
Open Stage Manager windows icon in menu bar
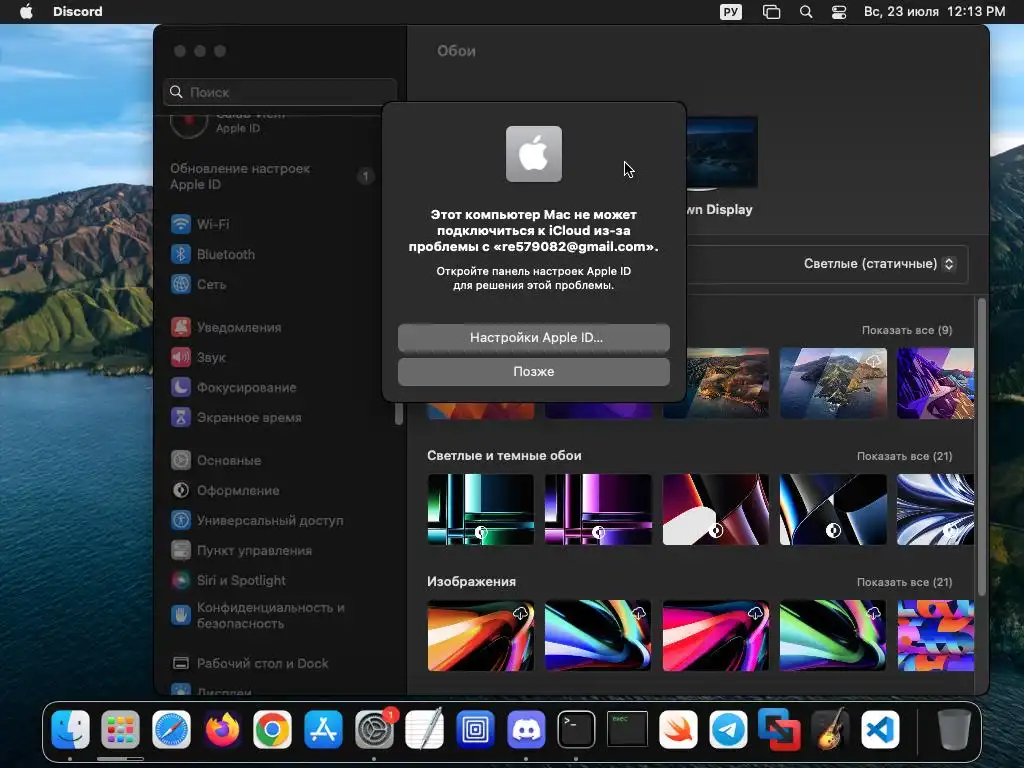click(771, 12)
